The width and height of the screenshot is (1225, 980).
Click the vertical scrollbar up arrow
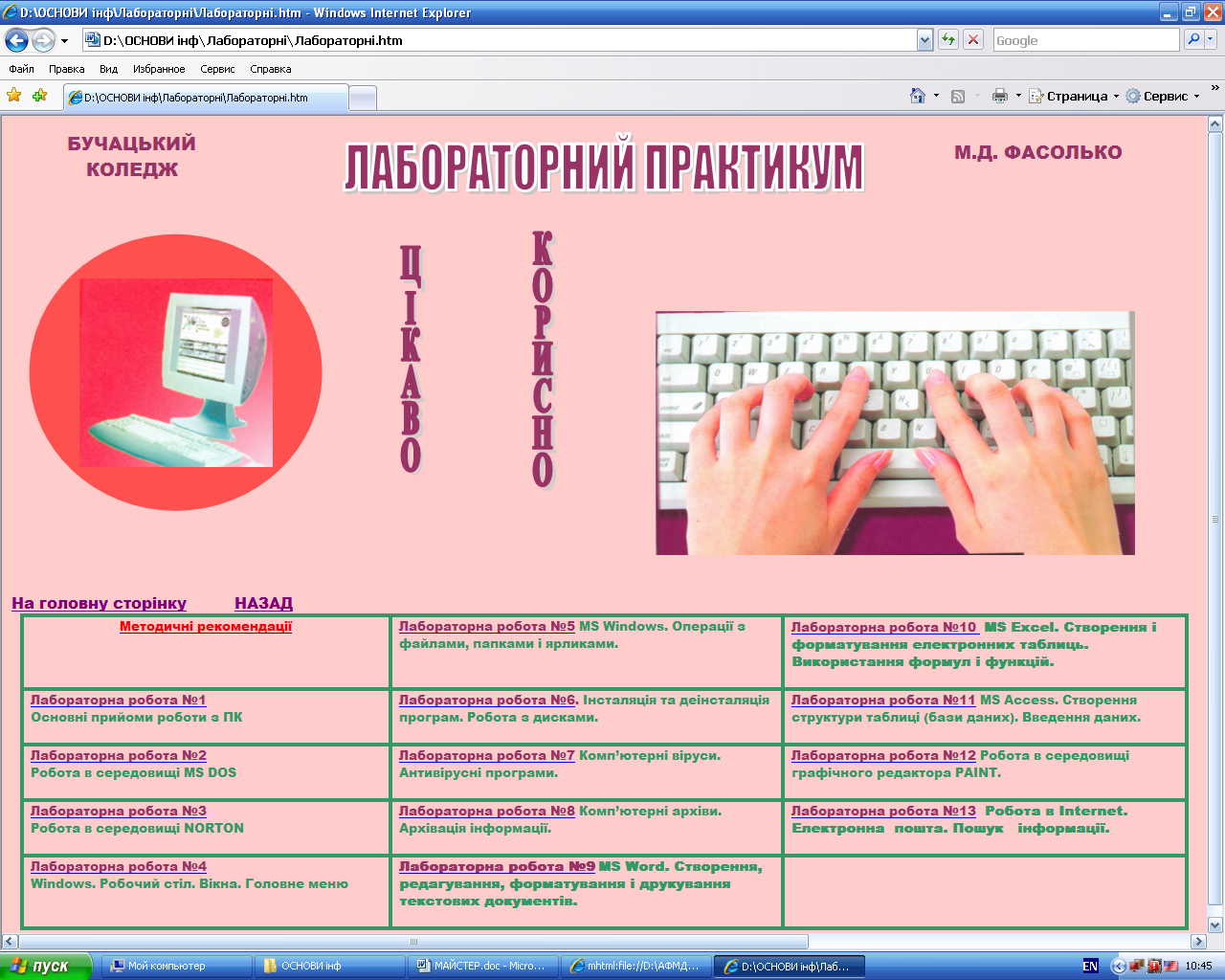(1215, 124)
